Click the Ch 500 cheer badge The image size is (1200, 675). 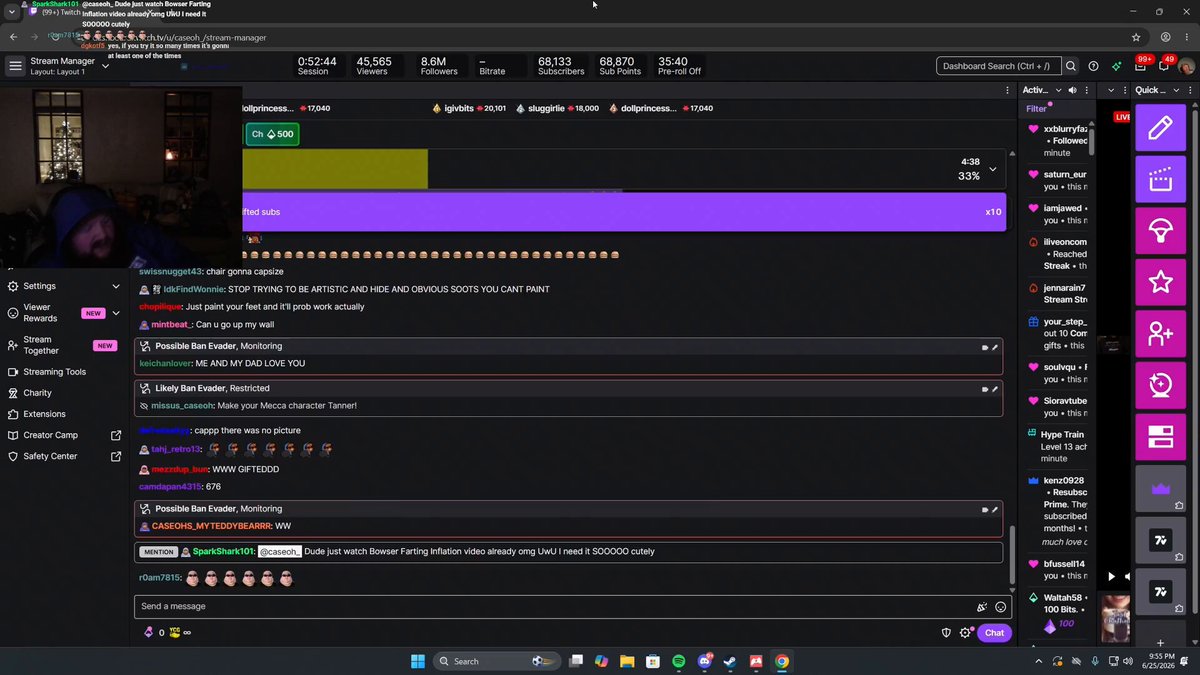coord(272,134)
